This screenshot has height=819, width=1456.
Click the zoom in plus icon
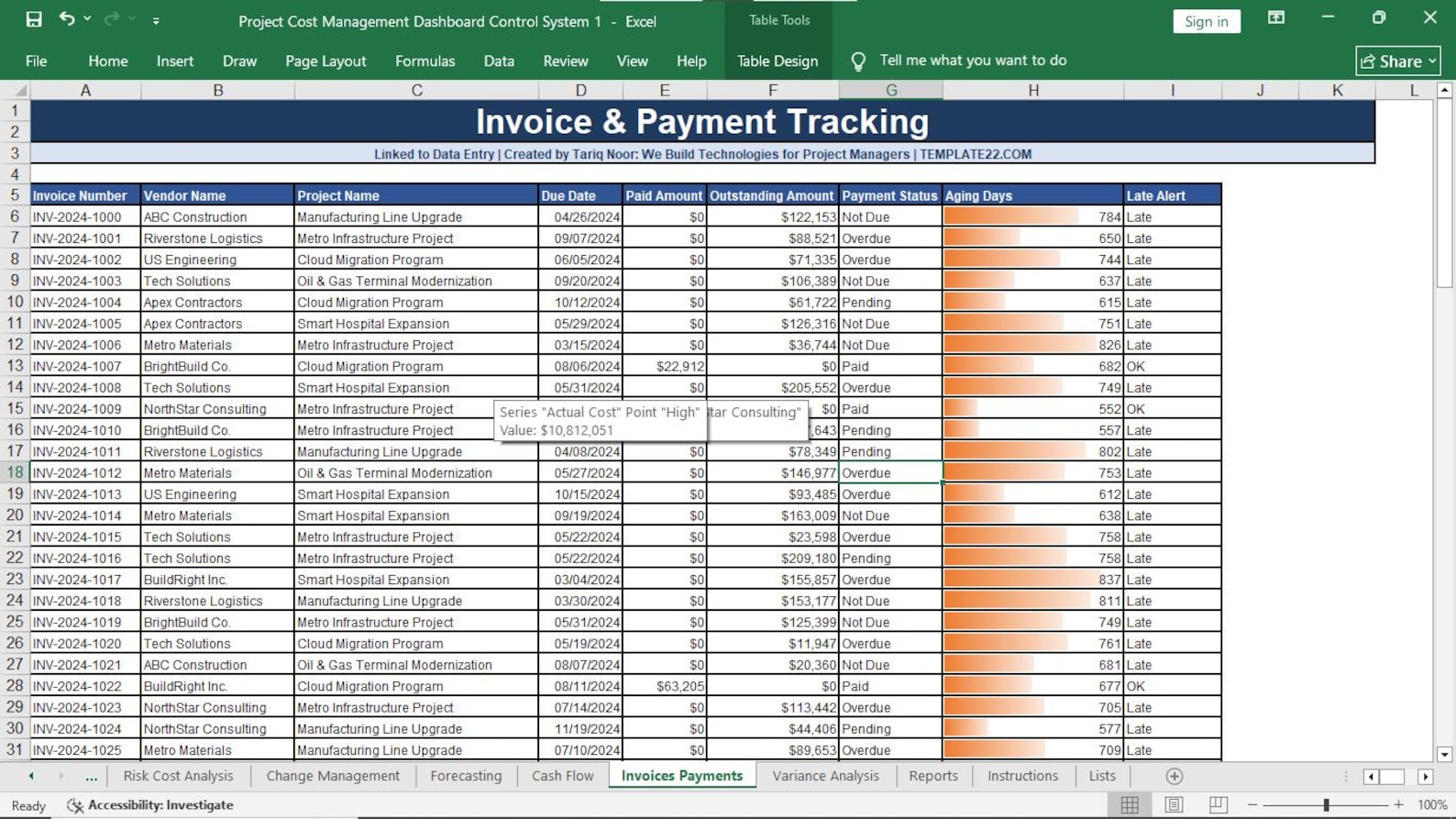[x=1398, y=804]
